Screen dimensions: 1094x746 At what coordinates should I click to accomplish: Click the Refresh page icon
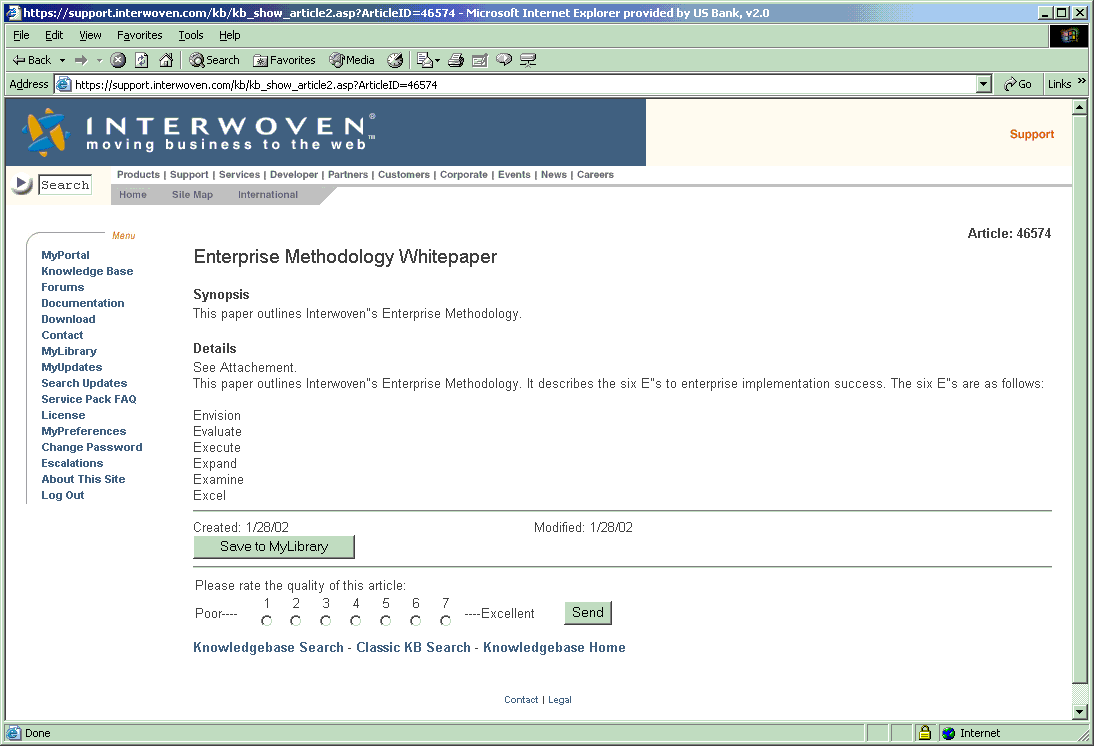[x=142, y=60]
